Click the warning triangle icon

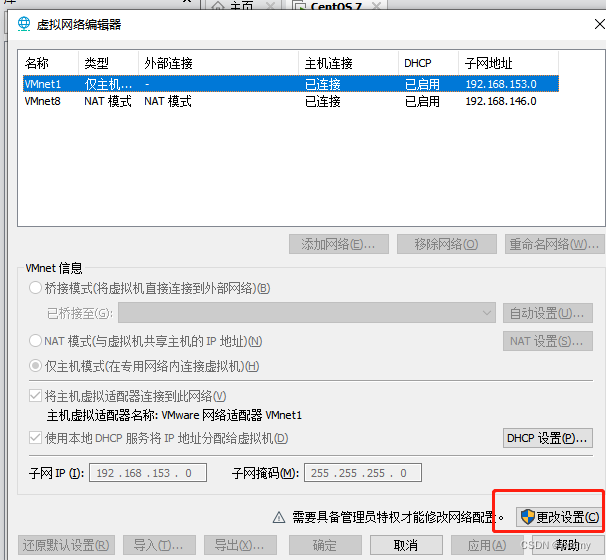[280, 517]
